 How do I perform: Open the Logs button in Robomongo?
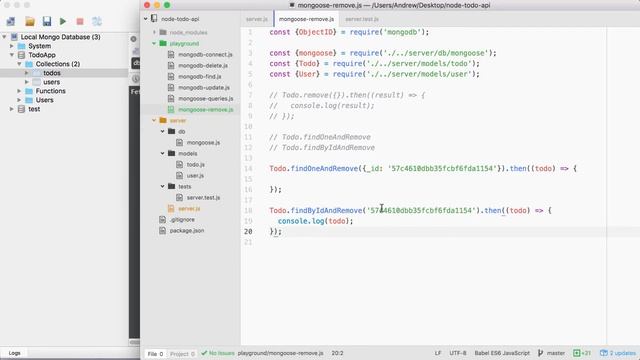coord(14,353)
